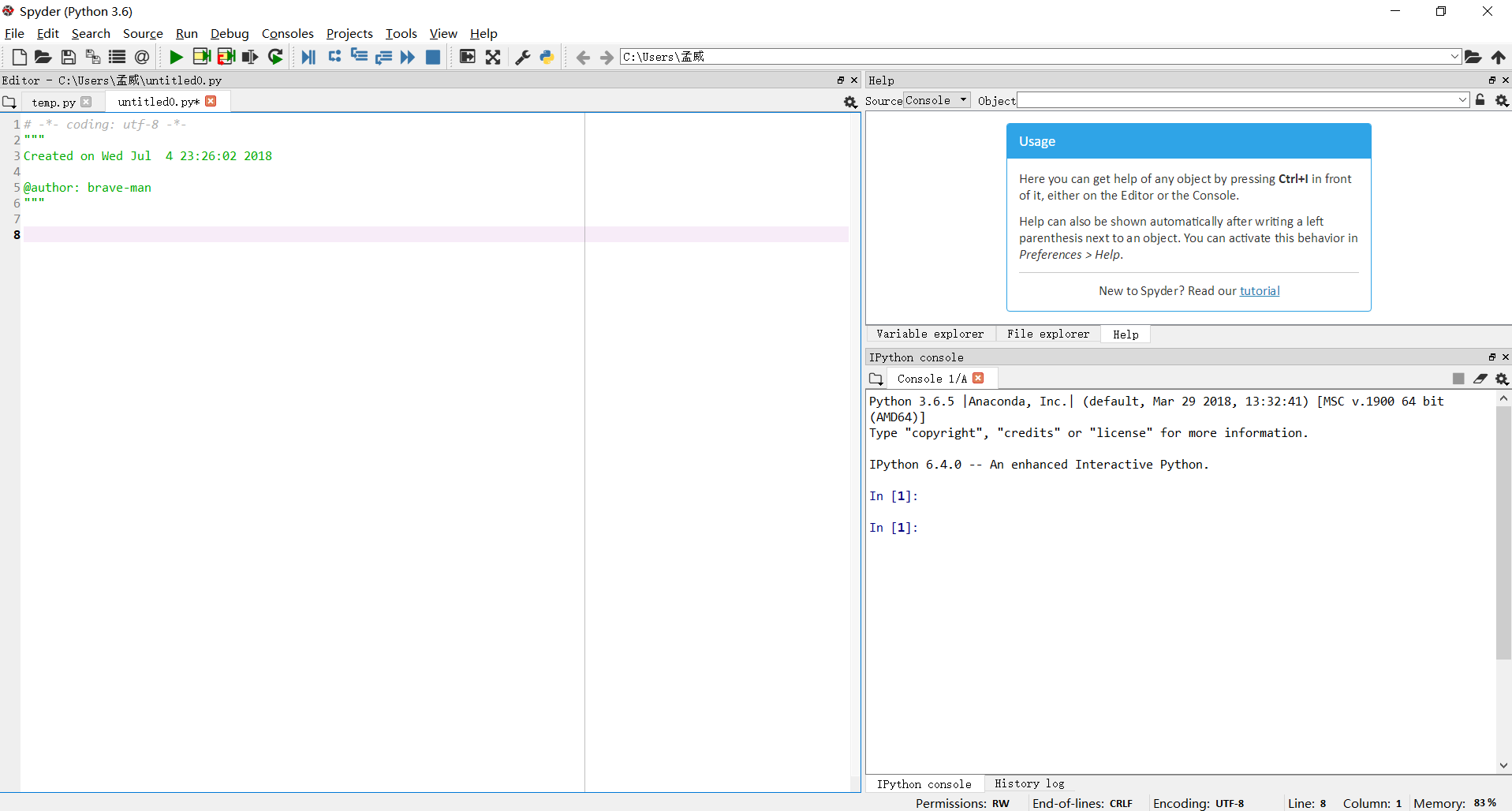Image resolution: width=1512 pixels, height=811 pixels.
Task: Open the Consoles menu
Action: point(288,33)
